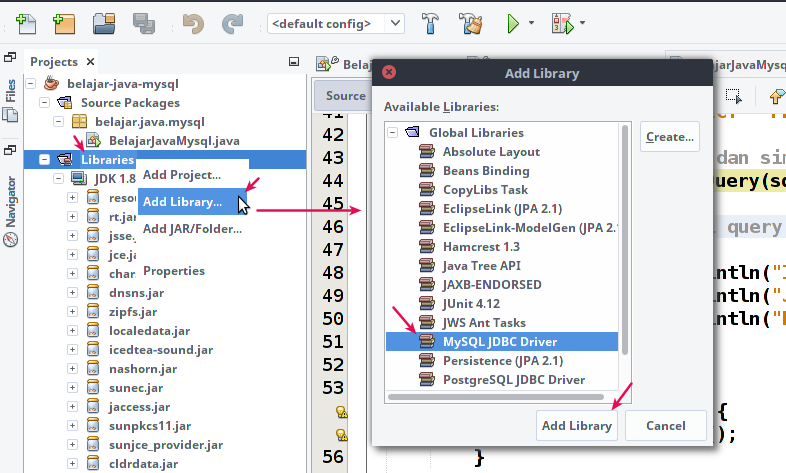This screenshot has width=786, height=473.
Task: Click the New File toolbar icon
Action: pyautogui.click(x=26, y=24)
